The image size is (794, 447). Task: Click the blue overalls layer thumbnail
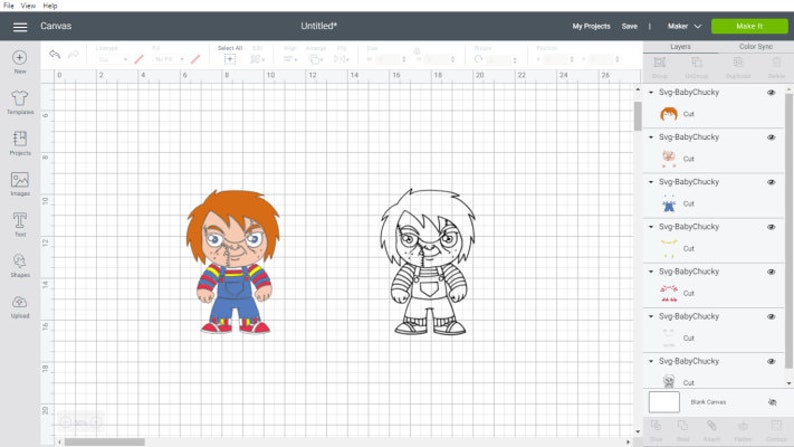(x=669, y=204)
